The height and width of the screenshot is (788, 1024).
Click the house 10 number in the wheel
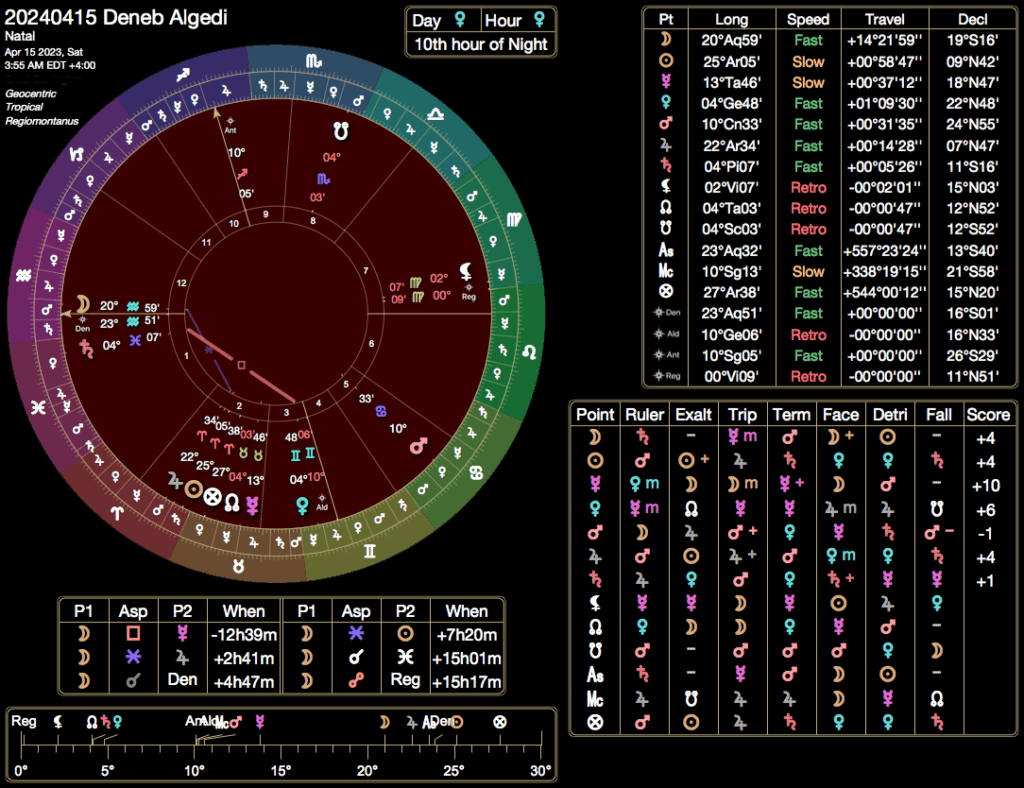click(x=234, y=223)
